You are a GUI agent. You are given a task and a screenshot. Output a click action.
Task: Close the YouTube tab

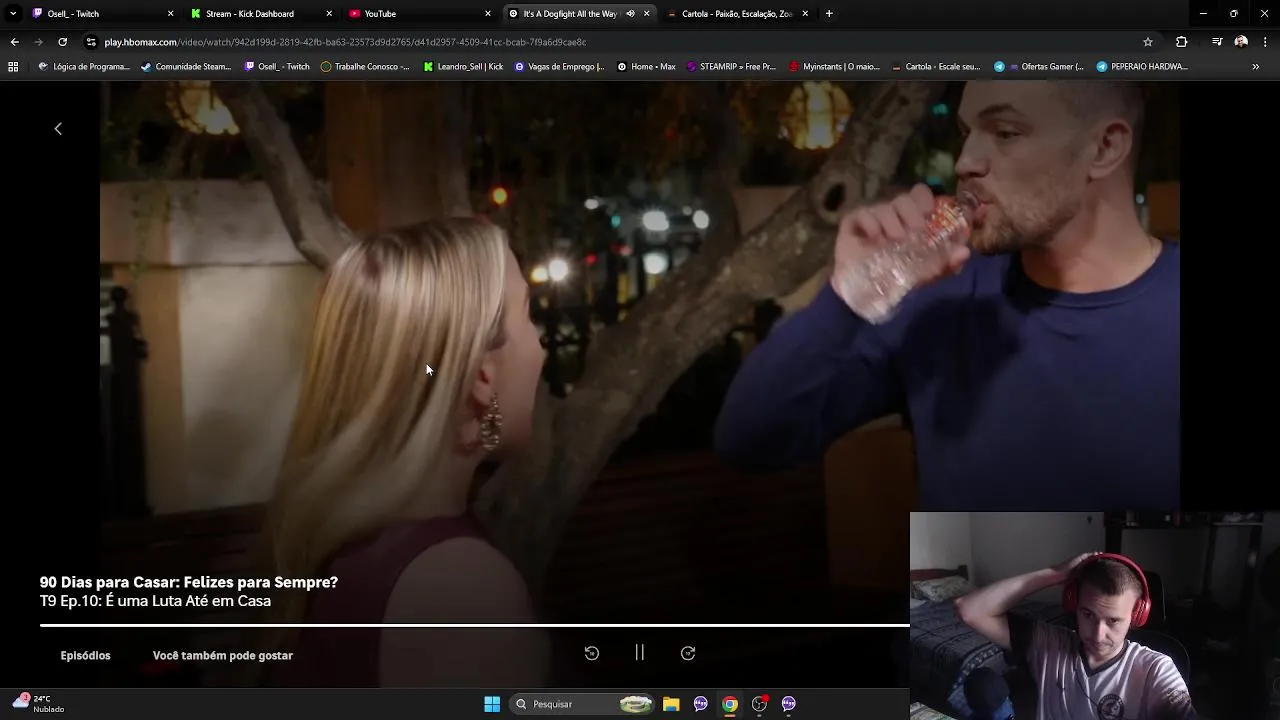(488, 14)
